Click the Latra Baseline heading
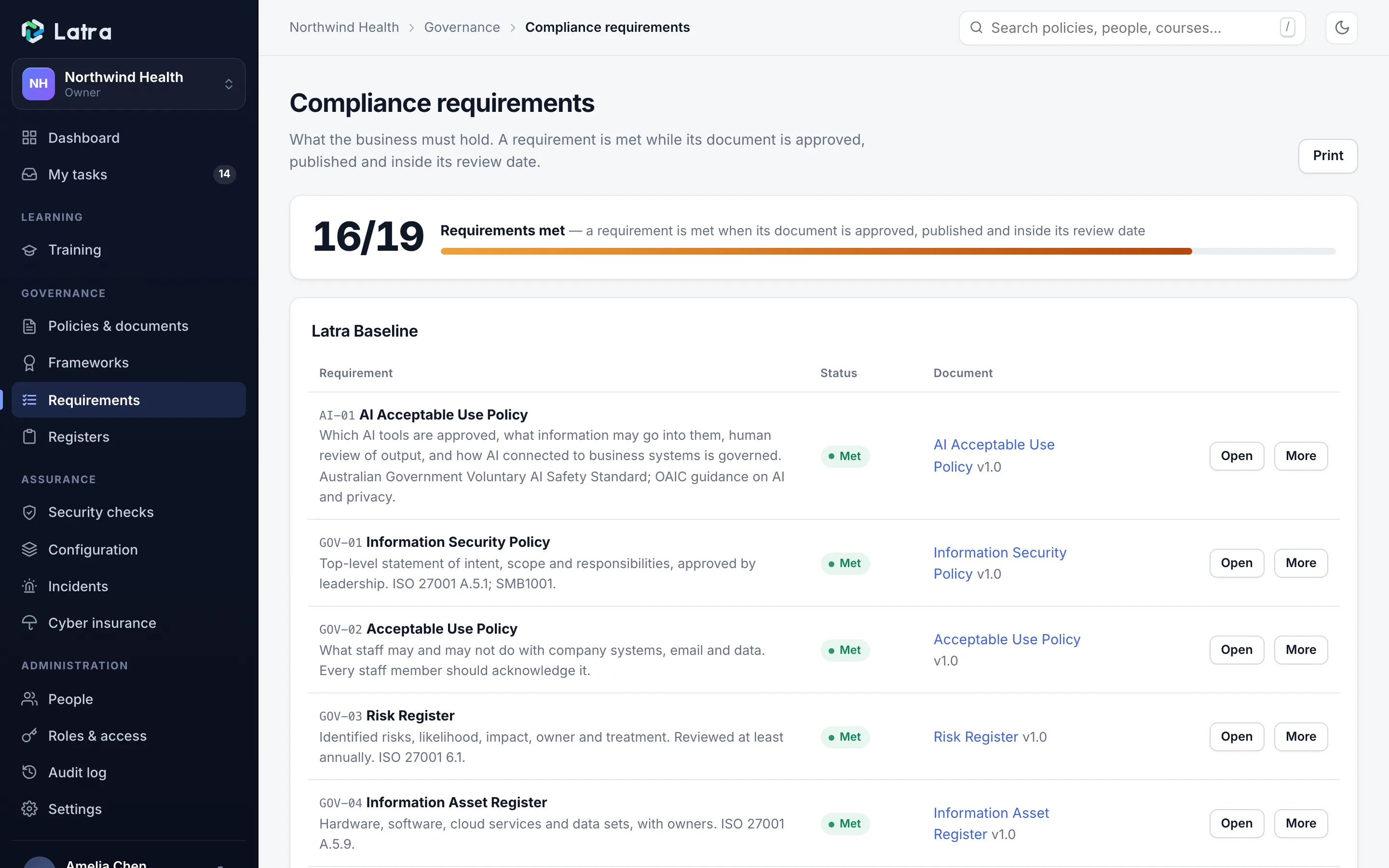 pyautogui.click(x=365, y=331)
